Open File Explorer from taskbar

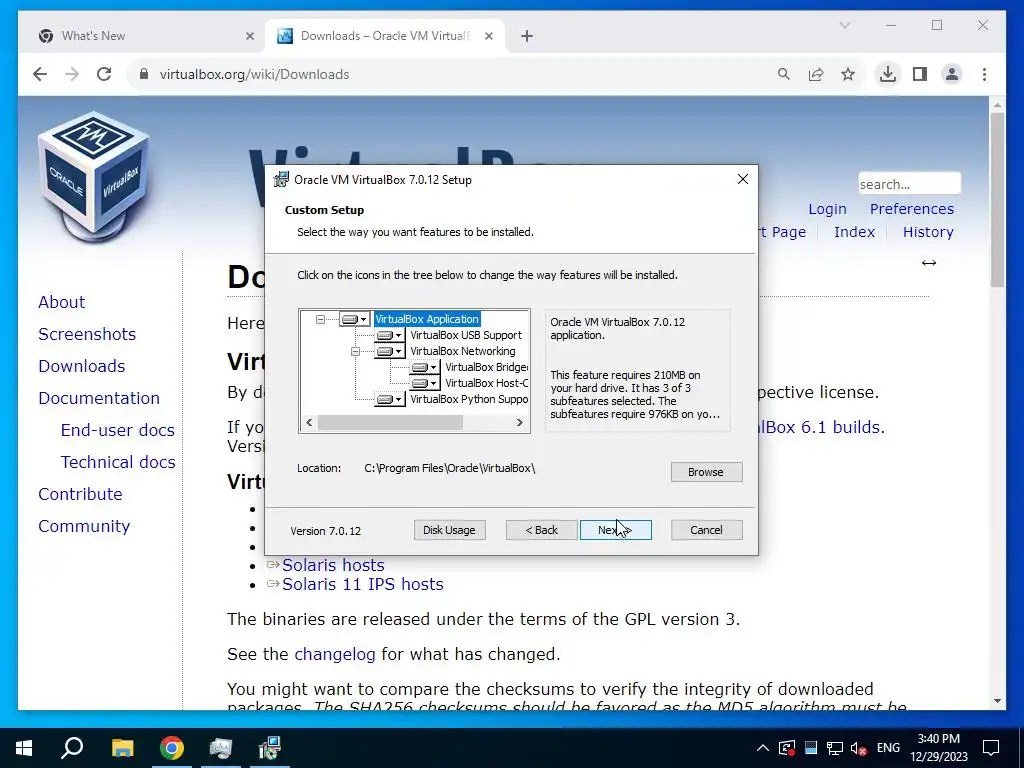[x=122, y=748]
